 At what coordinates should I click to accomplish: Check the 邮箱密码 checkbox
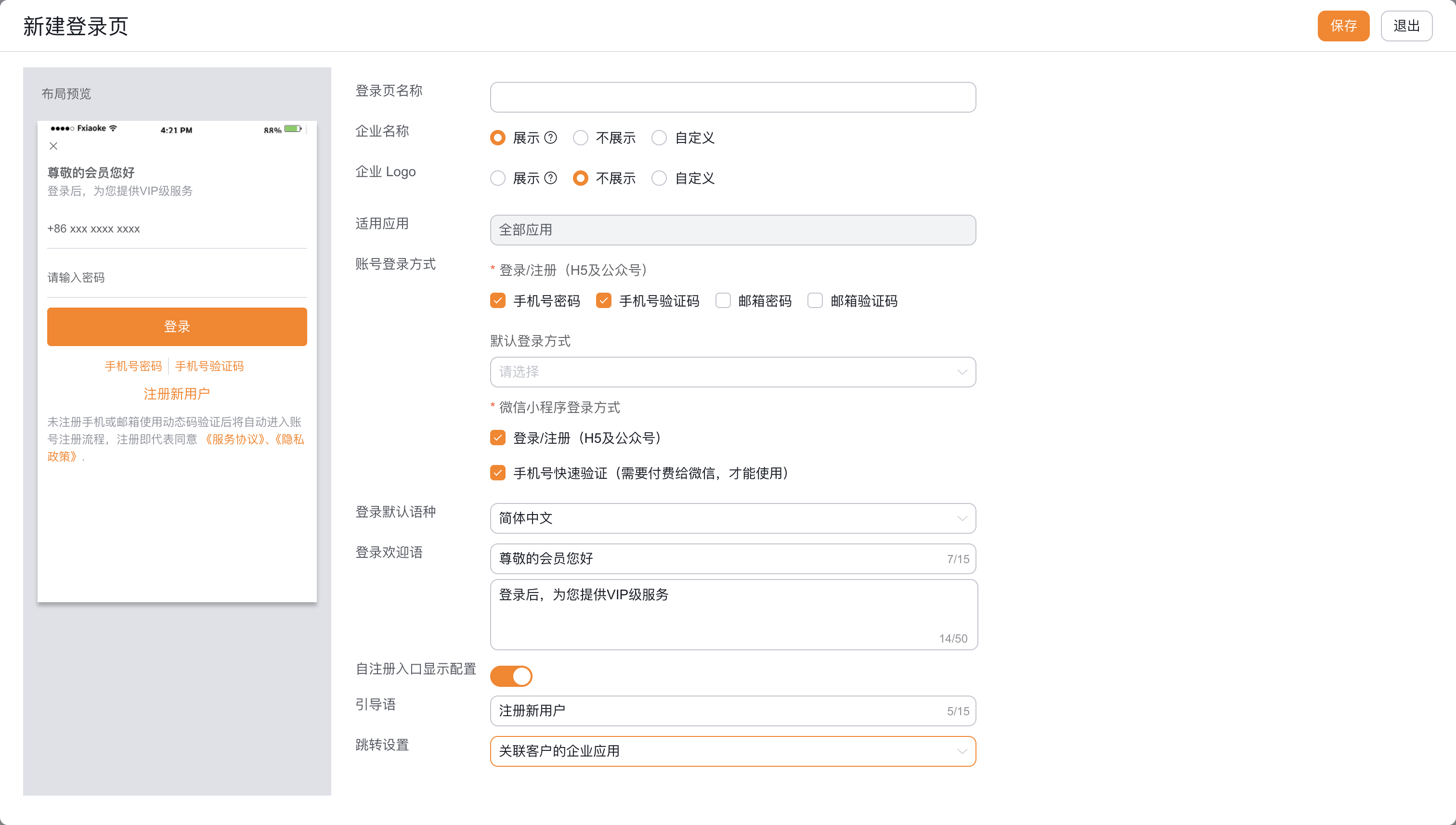(x=723, y=301)
